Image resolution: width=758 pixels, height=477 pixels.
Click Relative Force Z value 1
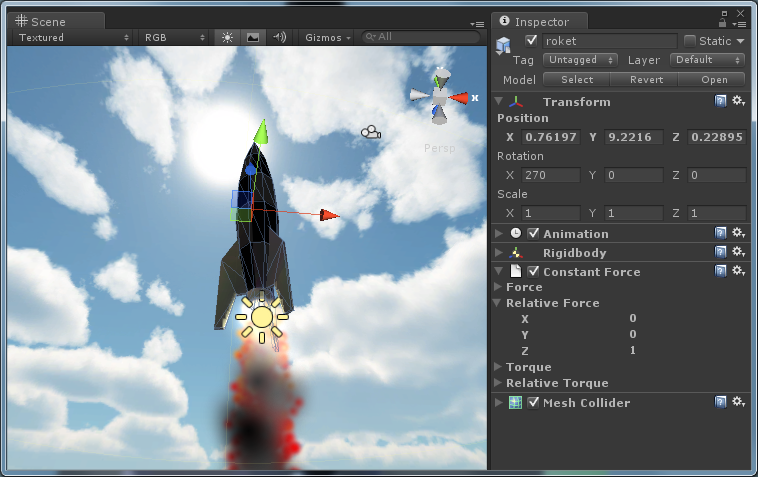click(632, 350)
